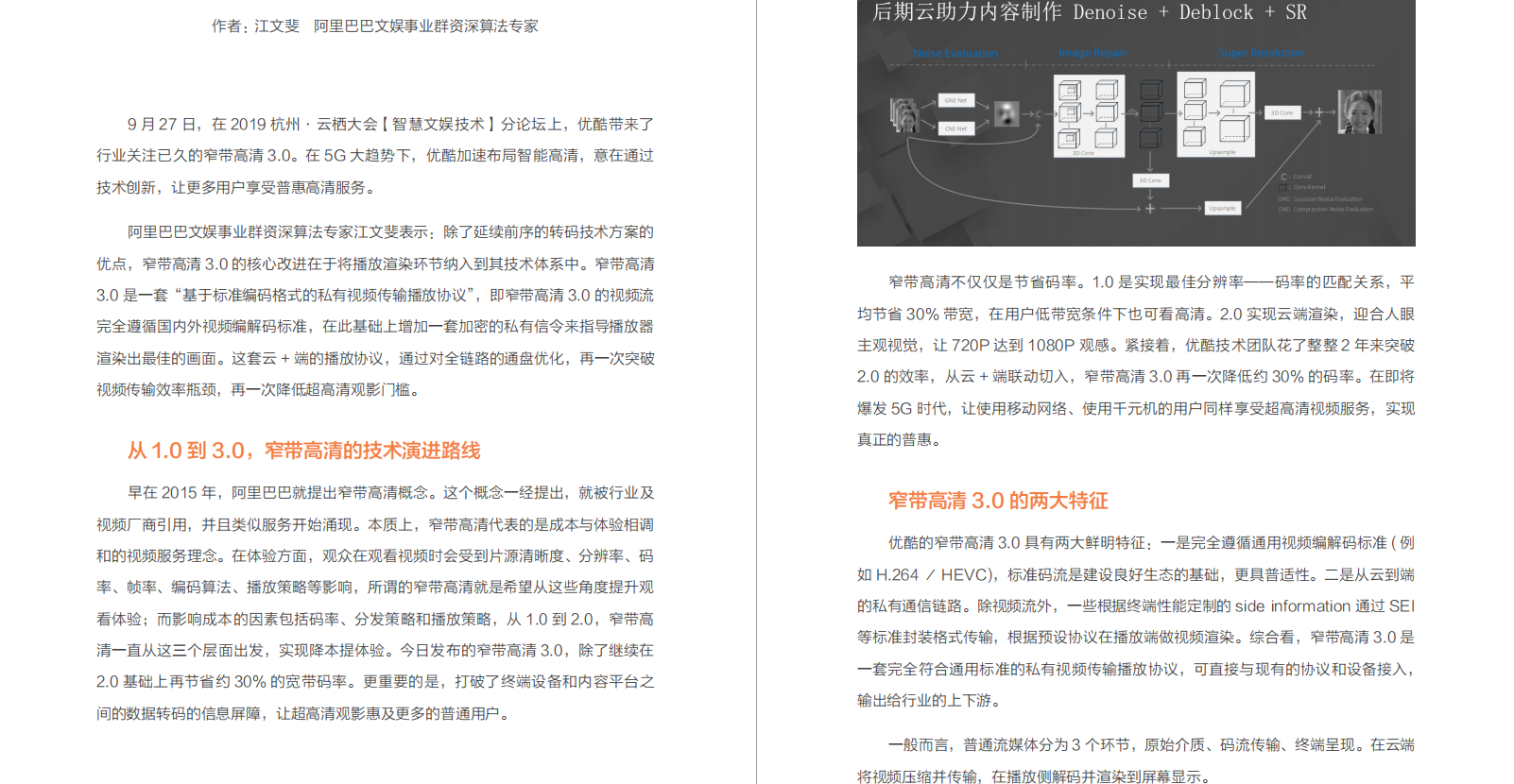Click the stacked input frames in the diagram
1514x784 pixels.
click(904, 115)
